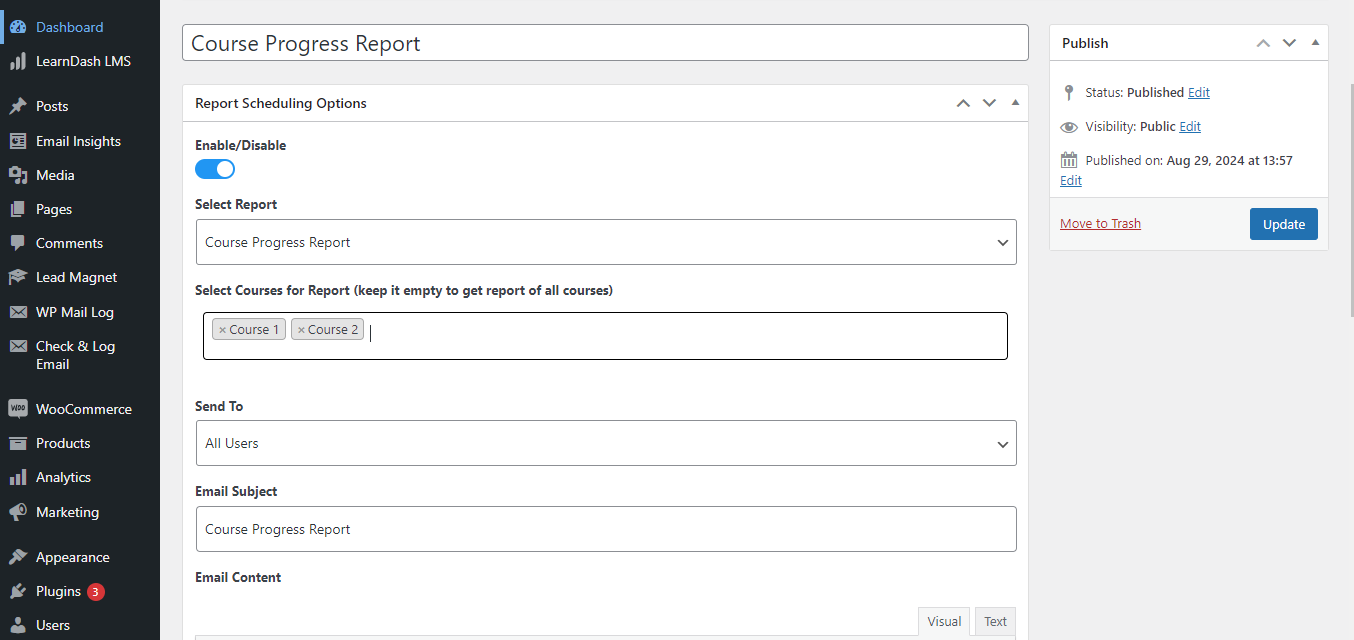Open the Select Report dropdown

(606, 242)
